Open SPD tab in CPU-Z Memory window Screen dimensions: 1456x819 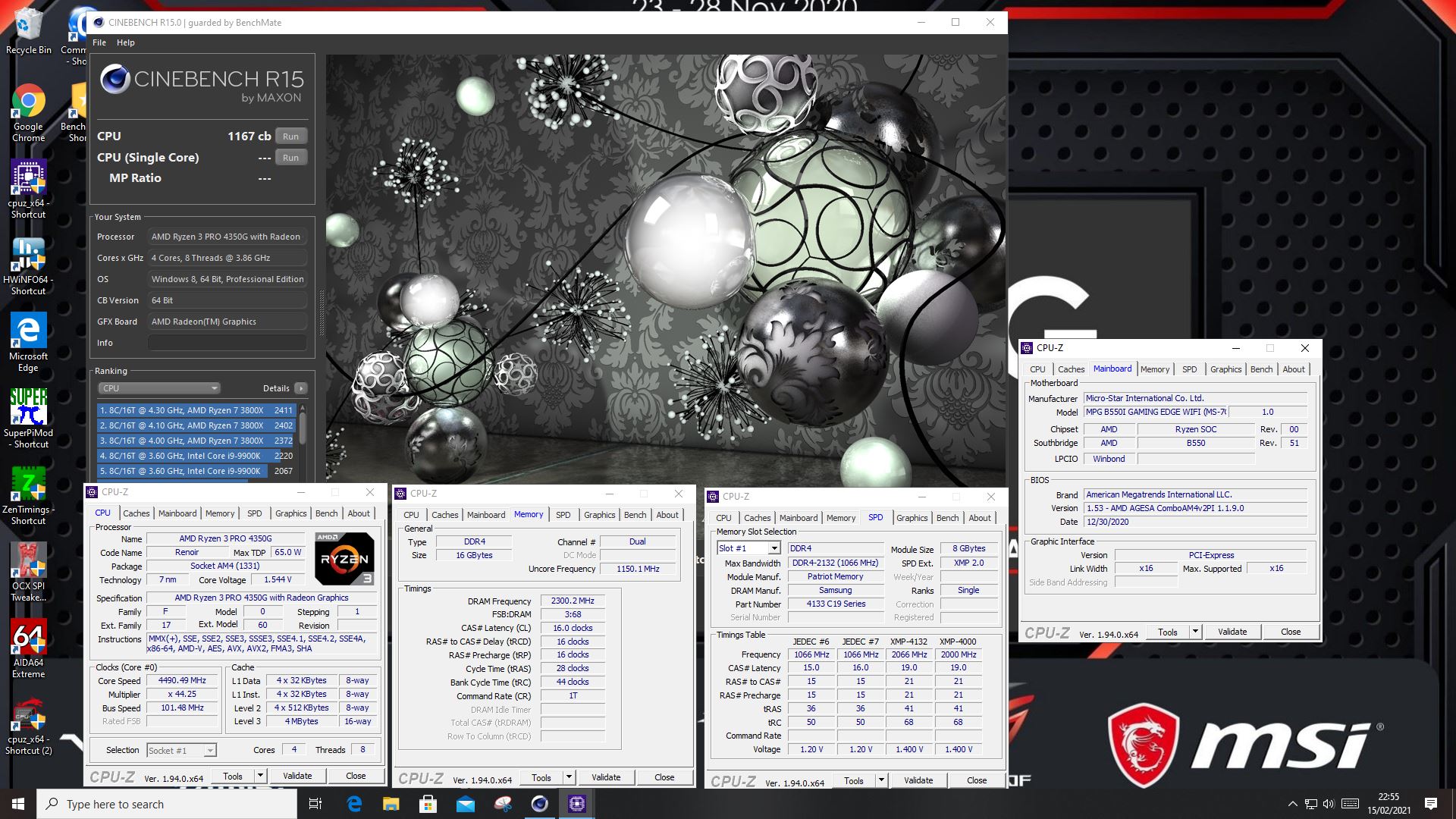click(x=563, y=515)
